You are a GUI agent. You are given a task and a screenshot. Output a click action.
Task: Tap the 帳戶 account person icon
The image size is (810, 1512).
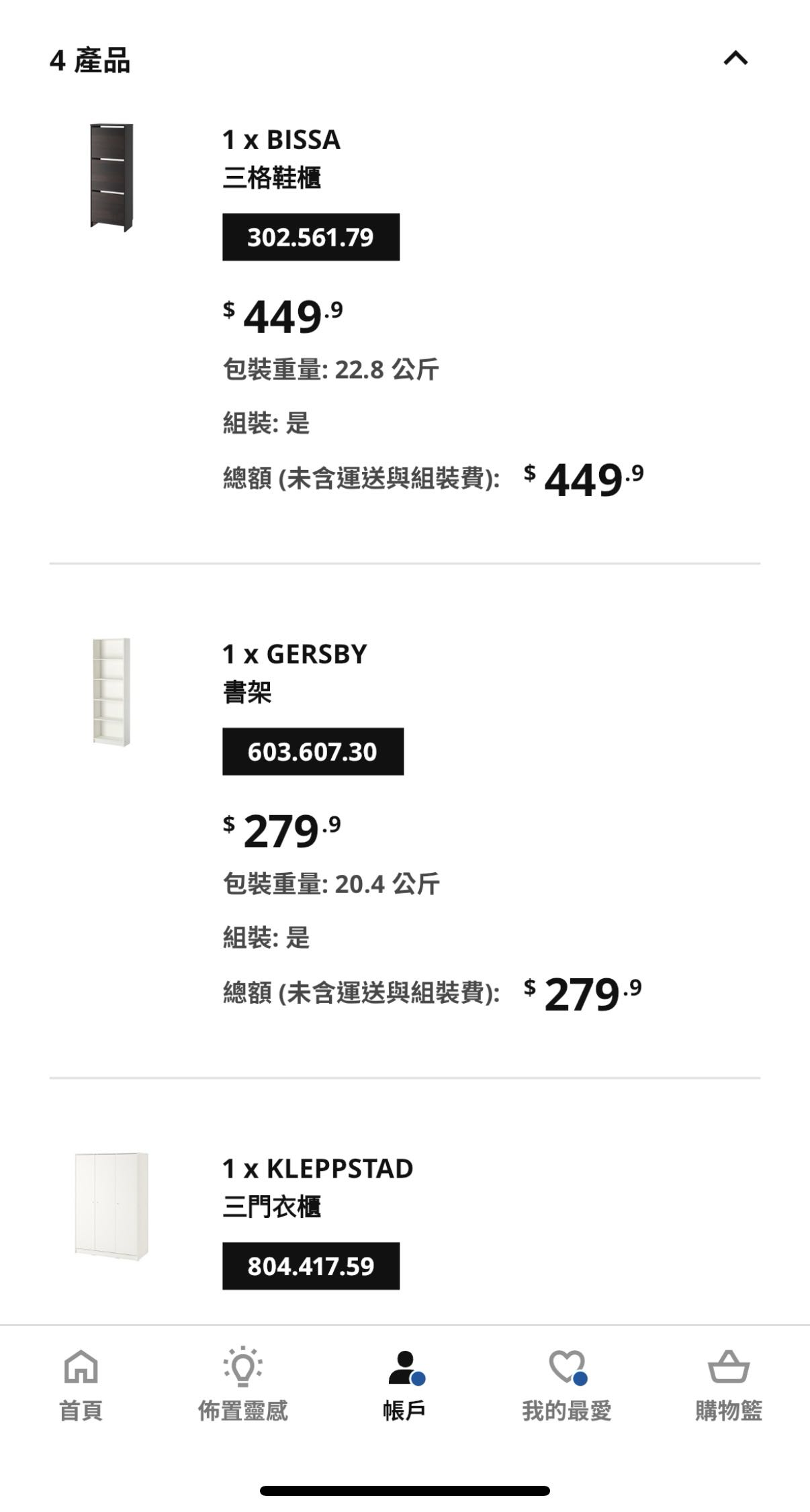[x=404, y=1367]
